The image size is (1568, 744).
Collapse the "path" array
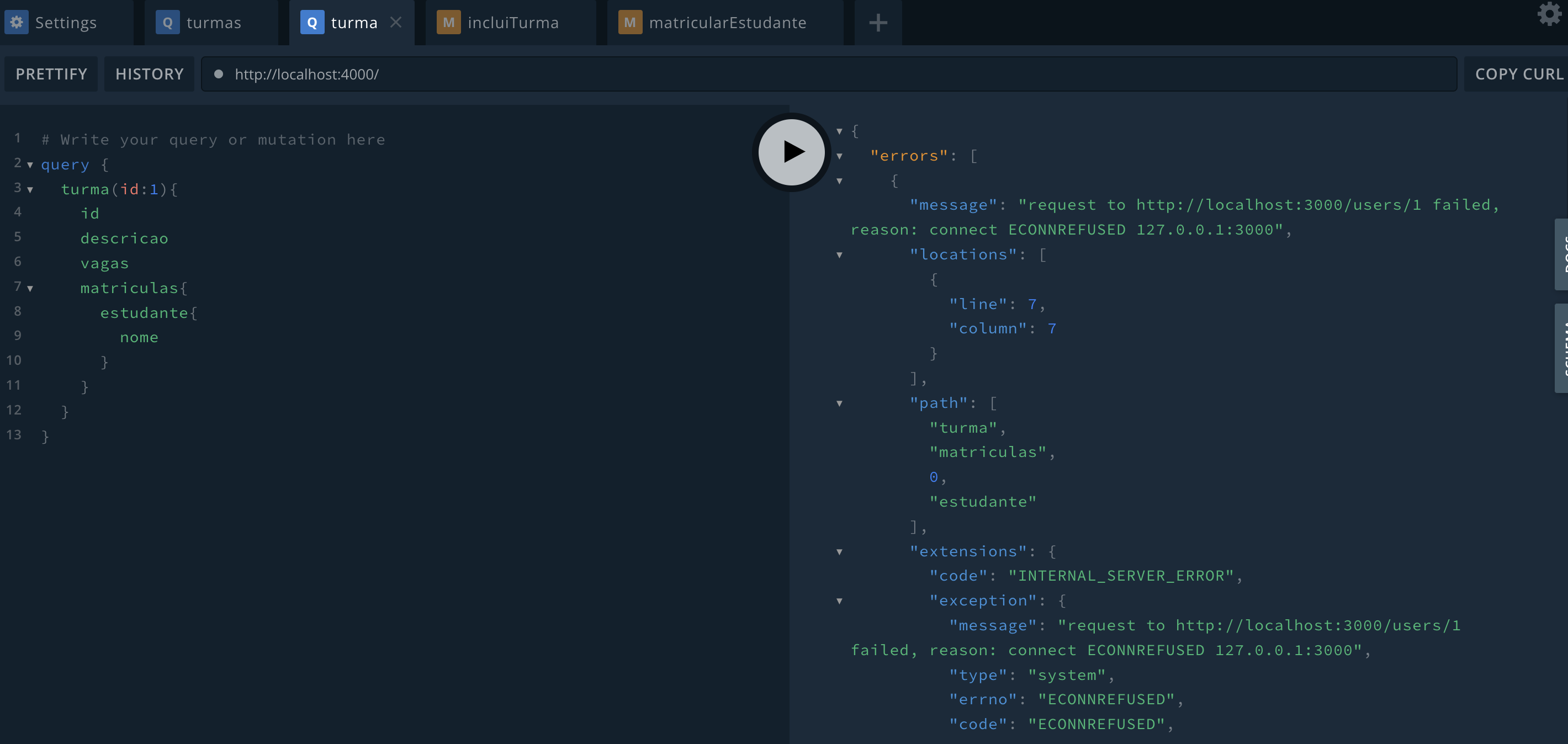839,403
